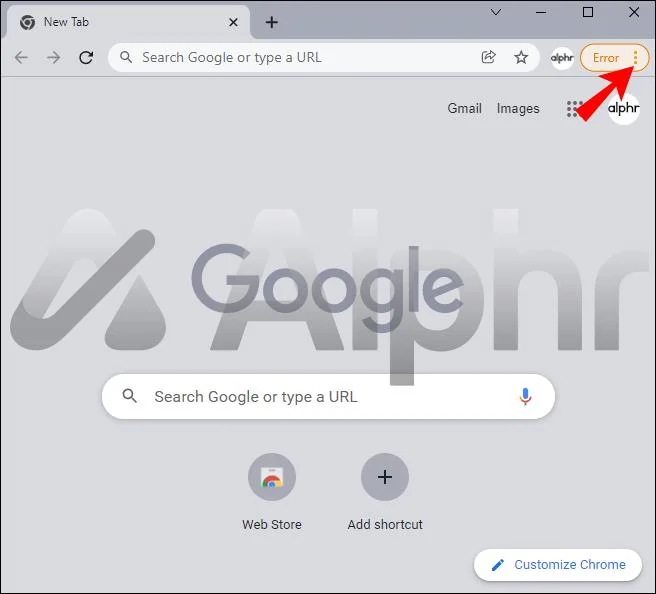
Task: Open Chrome three-dot menu
Action: tap(636, 58)
